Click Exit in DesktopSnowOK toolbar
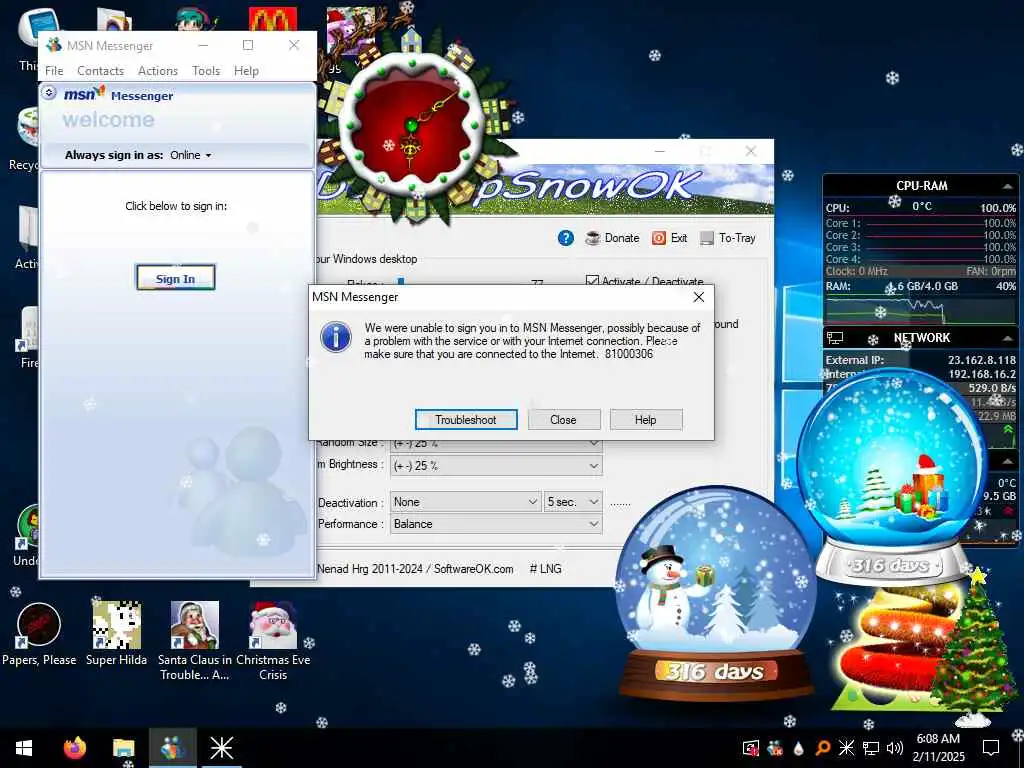Screen dimensions: 1024x768 click(669, 238)
